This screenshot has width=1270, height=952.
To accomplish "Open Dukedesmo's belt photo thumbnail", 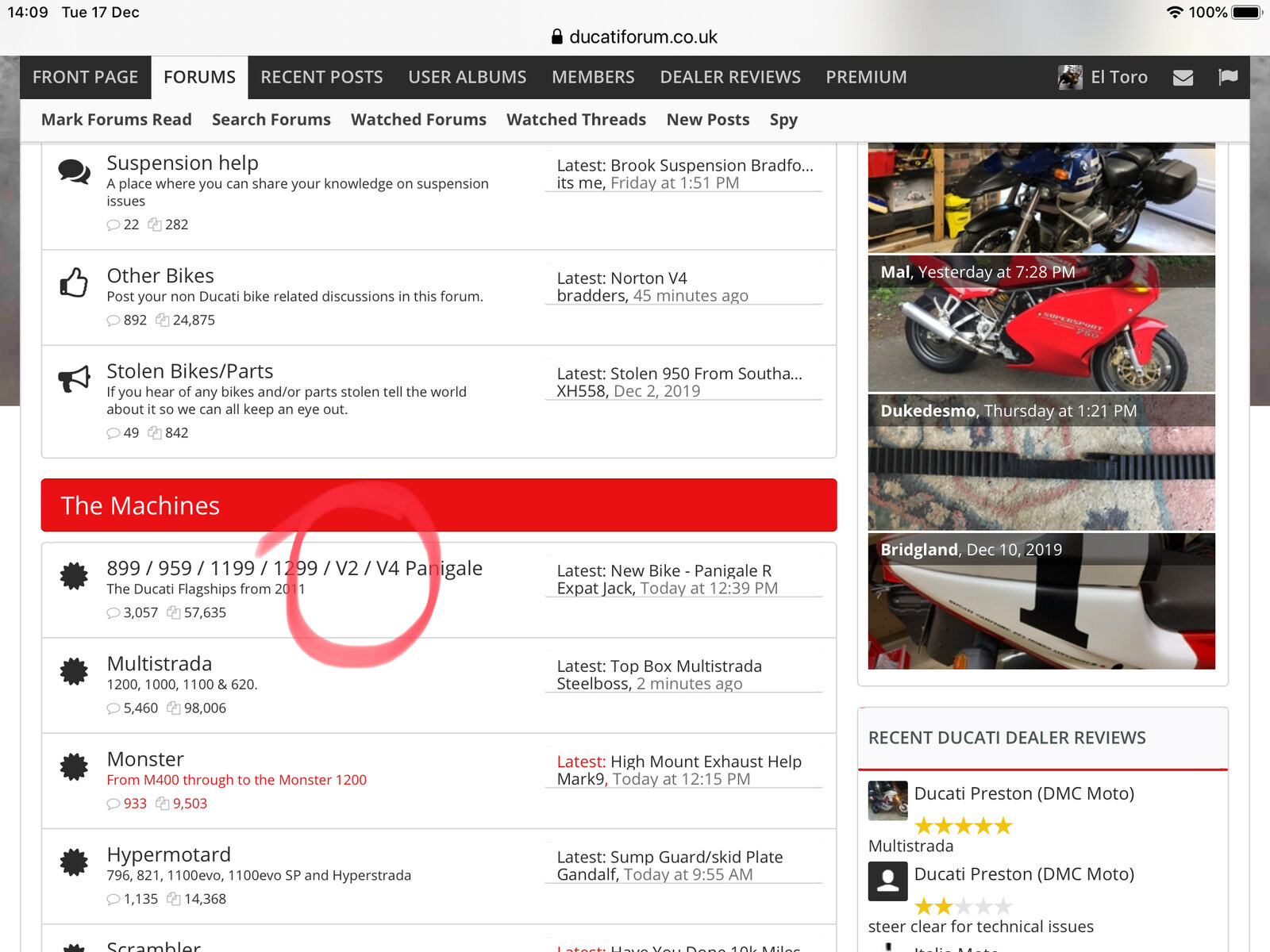I will pos(1041,463).
